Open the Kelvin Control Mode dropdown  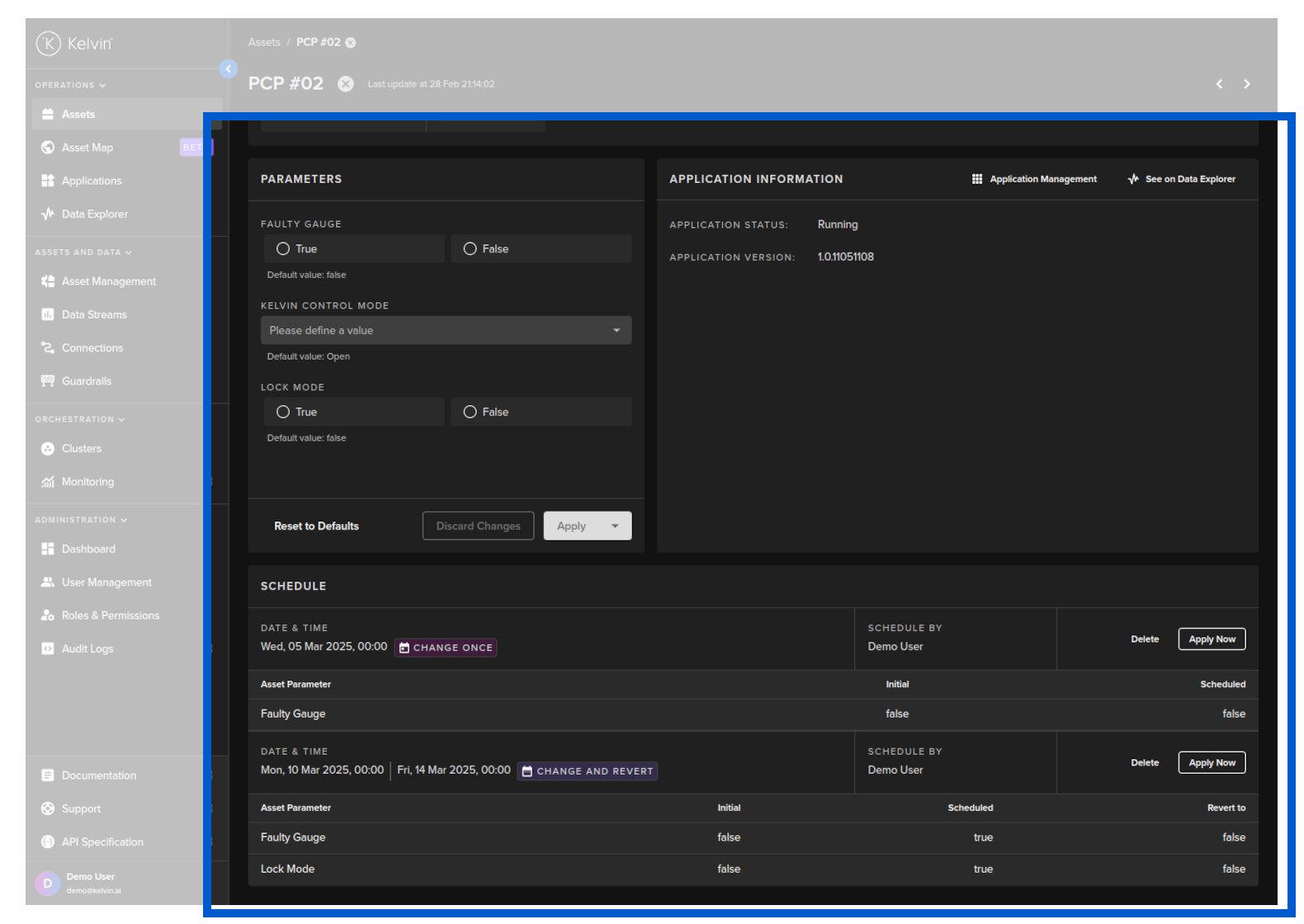pos(446,331)
